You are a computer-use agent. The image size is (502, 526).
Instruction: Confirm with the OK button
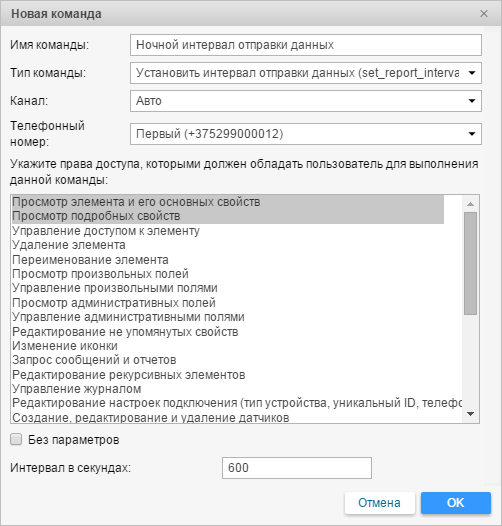[456, 503]
